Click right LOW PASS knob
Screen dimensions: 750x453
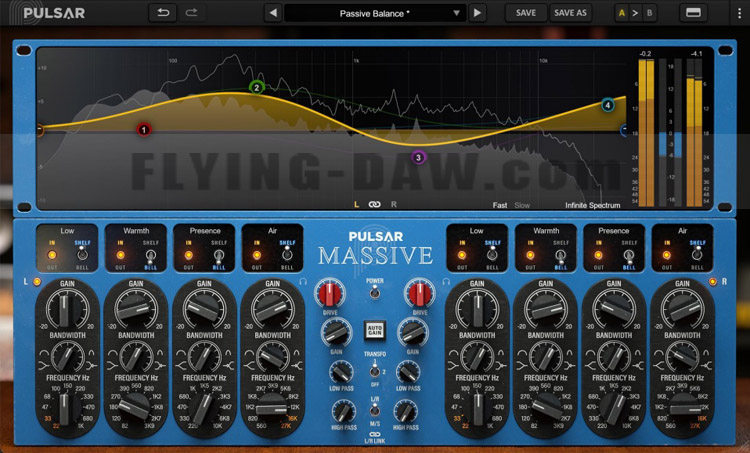coord(408,372)
